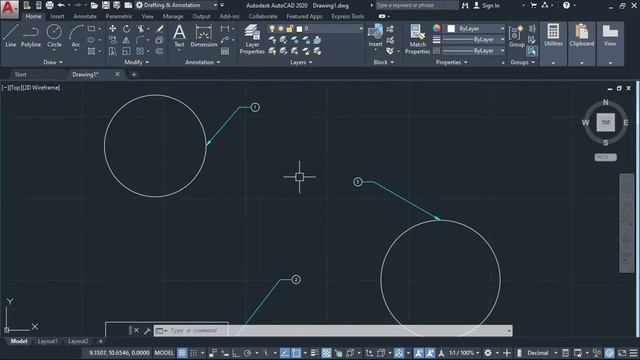Click the Sign In link
The image size is (640, 360).
point(487,5)
